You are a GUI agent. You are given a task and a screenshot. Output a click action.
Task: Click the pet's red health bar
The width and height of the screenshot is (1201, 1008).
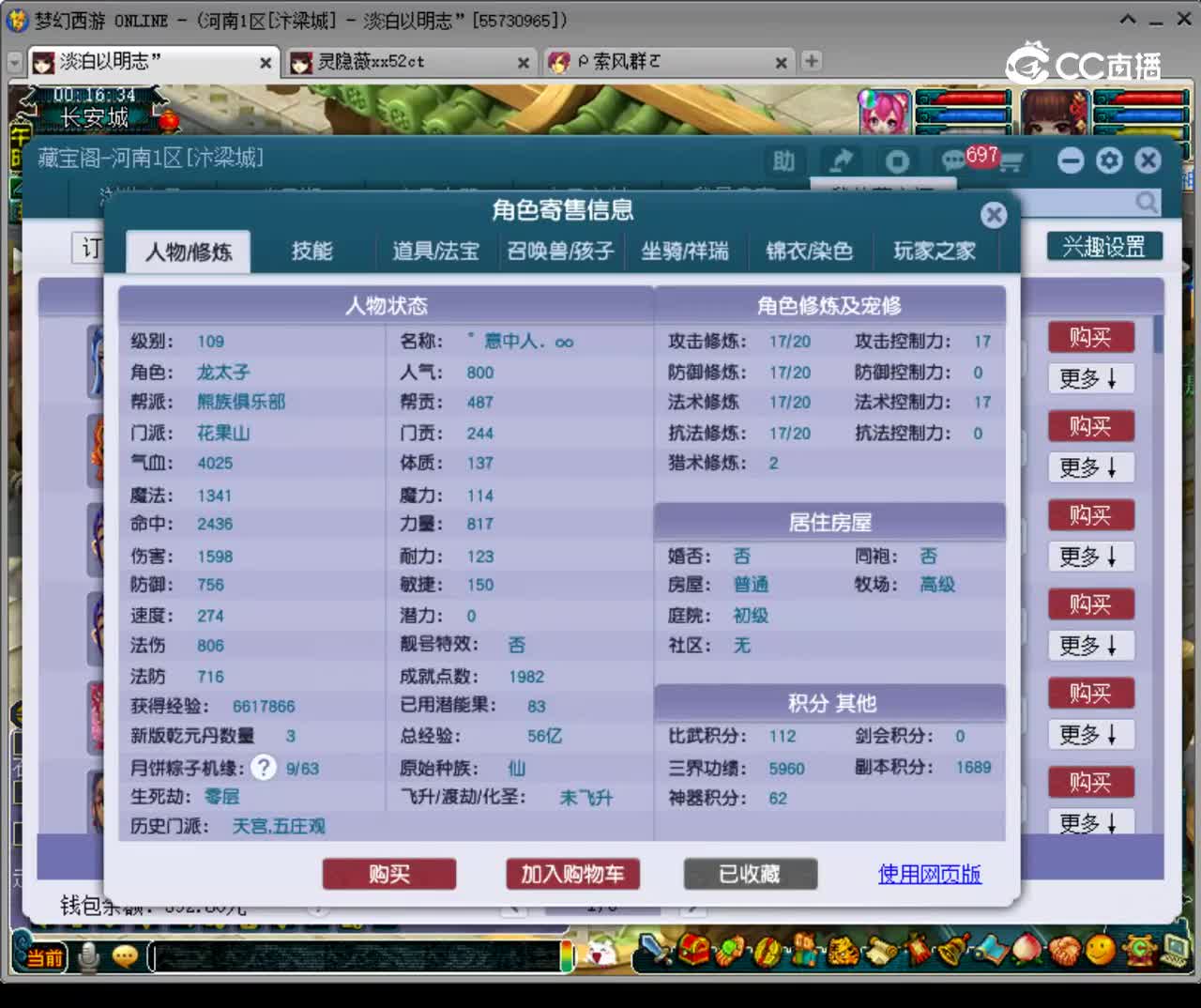[963, 98]
